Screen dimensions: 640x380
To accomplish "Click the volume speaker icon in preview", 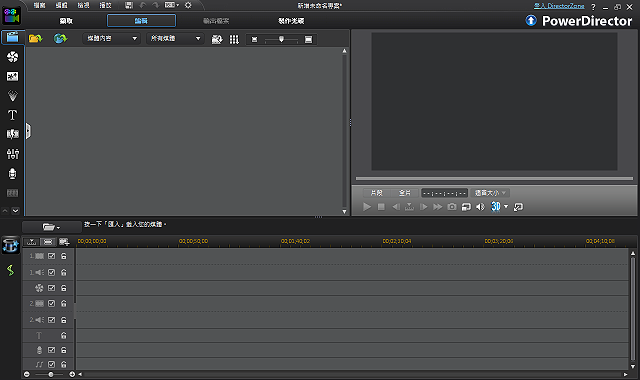I will pyautogui.click(x=480, y=207).
